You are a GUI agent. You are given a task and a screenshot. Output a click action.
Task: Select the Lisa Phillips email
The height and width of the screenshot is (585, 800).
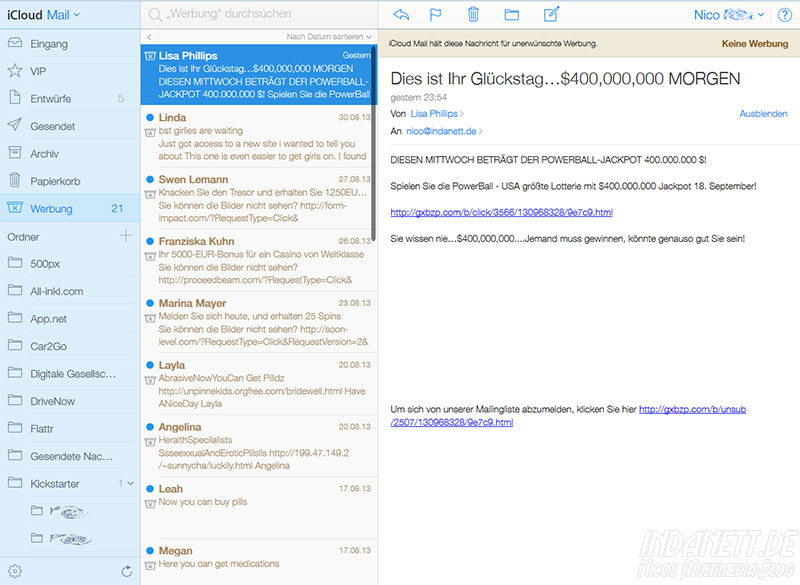click(258, 75)
